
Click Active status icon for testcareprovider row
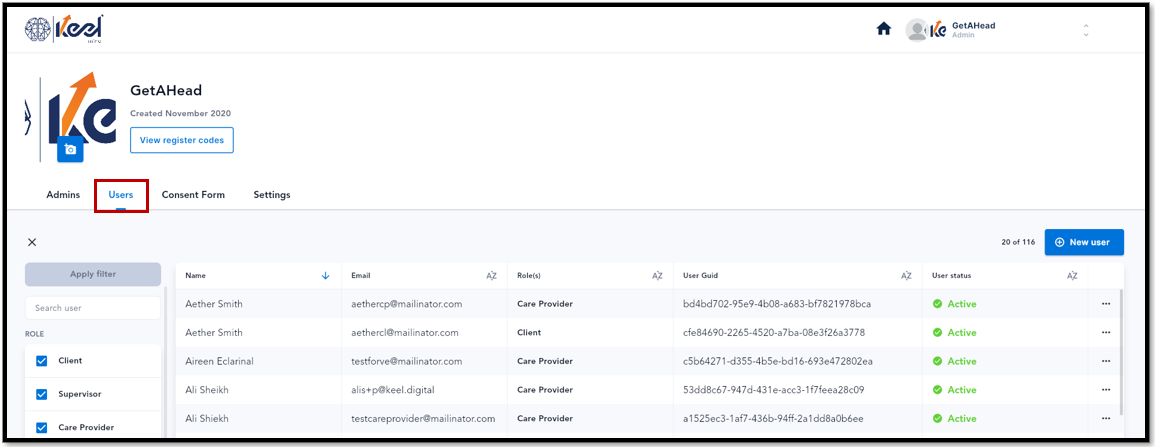(x=938, y=418)
